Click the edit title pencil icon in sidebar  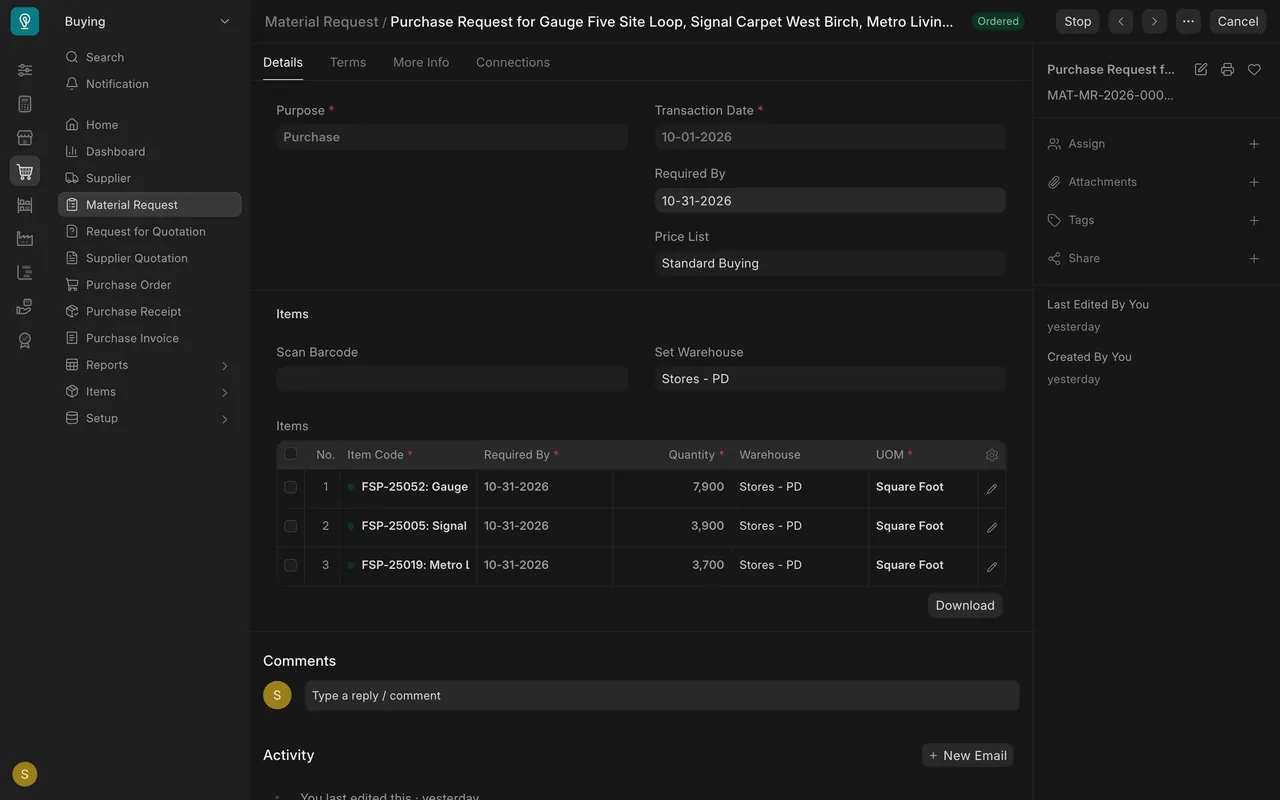tap(1201, 69)
